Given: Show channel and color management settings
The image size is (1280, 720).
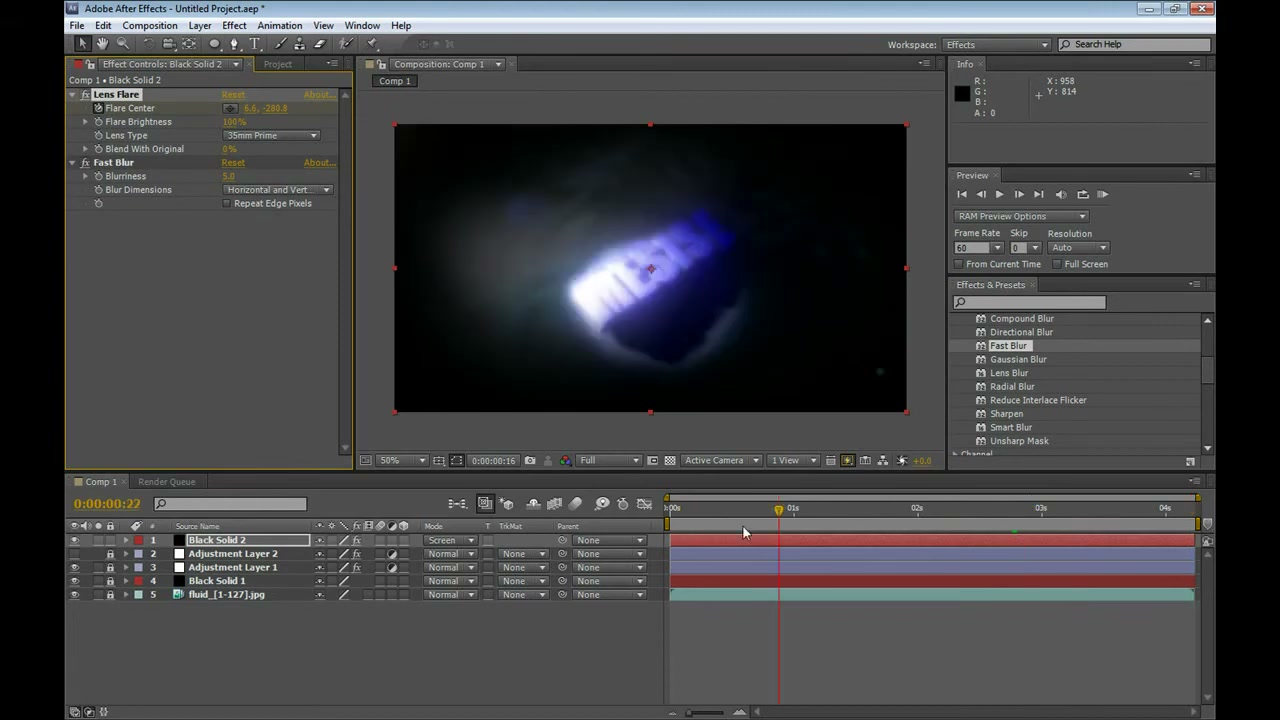Looking at the screenshot, I should (565, 460).
